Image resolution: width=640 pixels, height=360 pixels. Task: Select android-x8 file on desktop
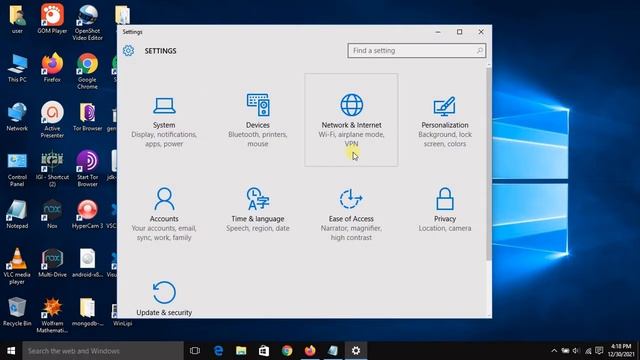coord(87,263)
